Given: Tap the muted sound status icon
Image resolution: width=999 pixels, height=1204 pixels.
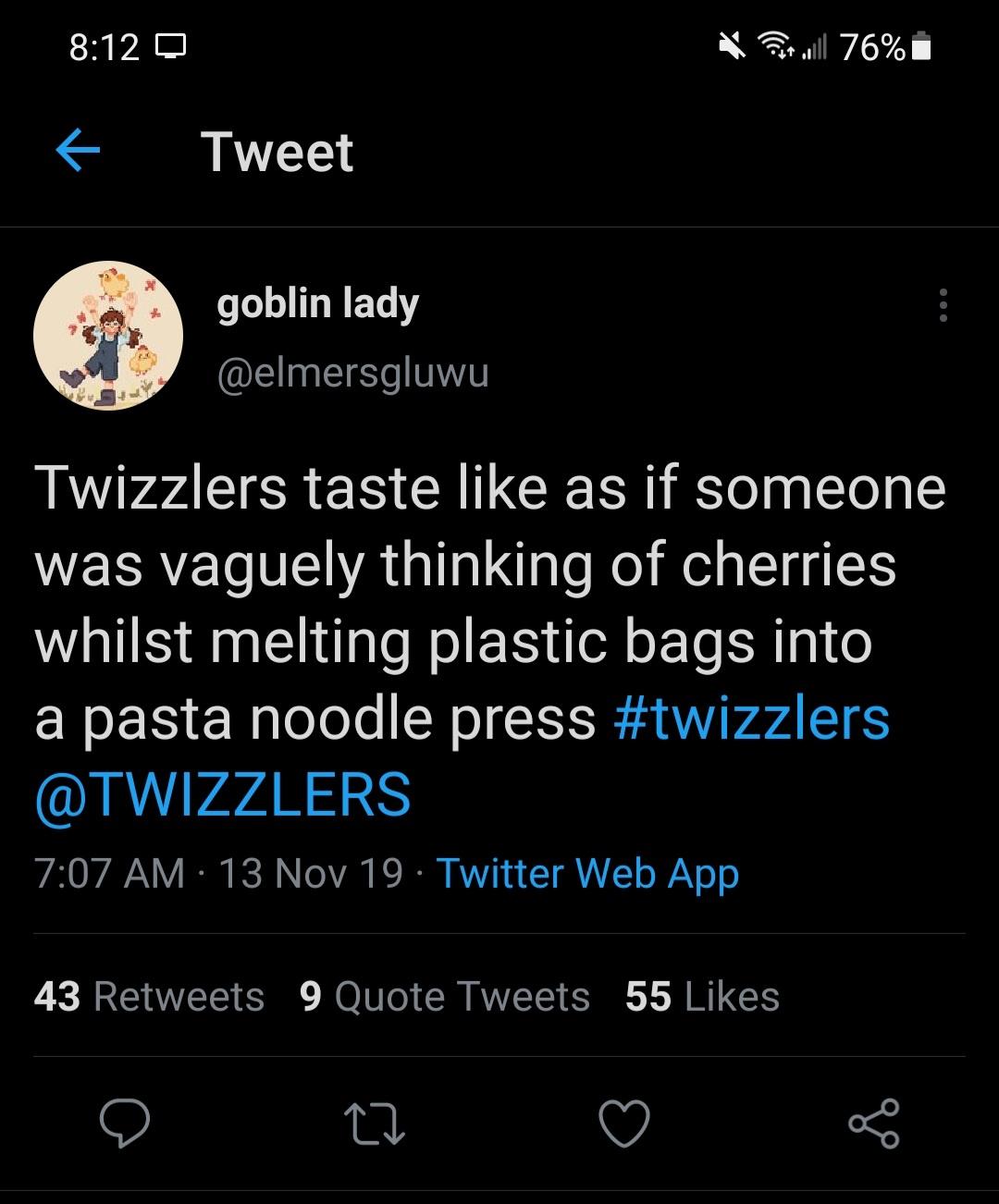Looking at the screenshot, I should pos(733,45).
